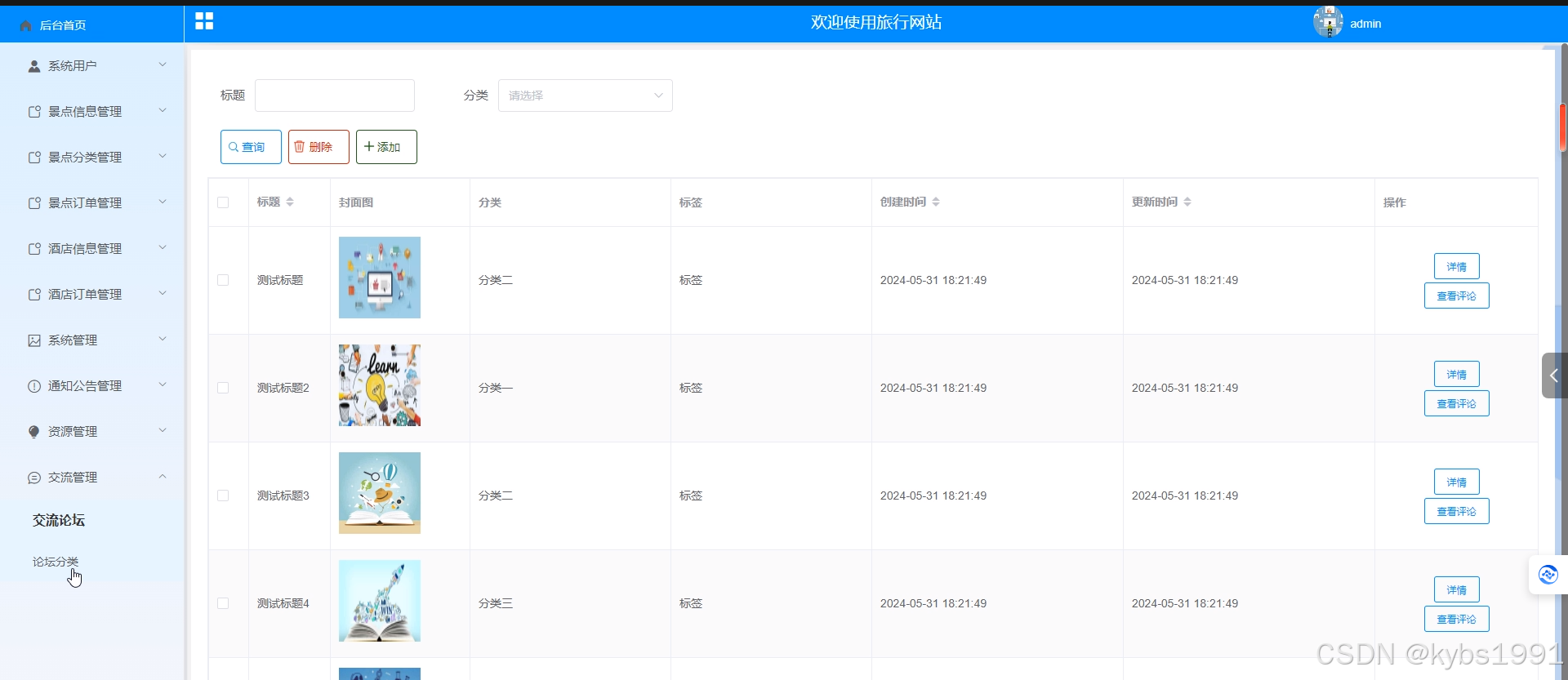Click the admin username label
Image resolution: width=1568 pixels, height=680 pixels.
click(x=1365, y=24)
